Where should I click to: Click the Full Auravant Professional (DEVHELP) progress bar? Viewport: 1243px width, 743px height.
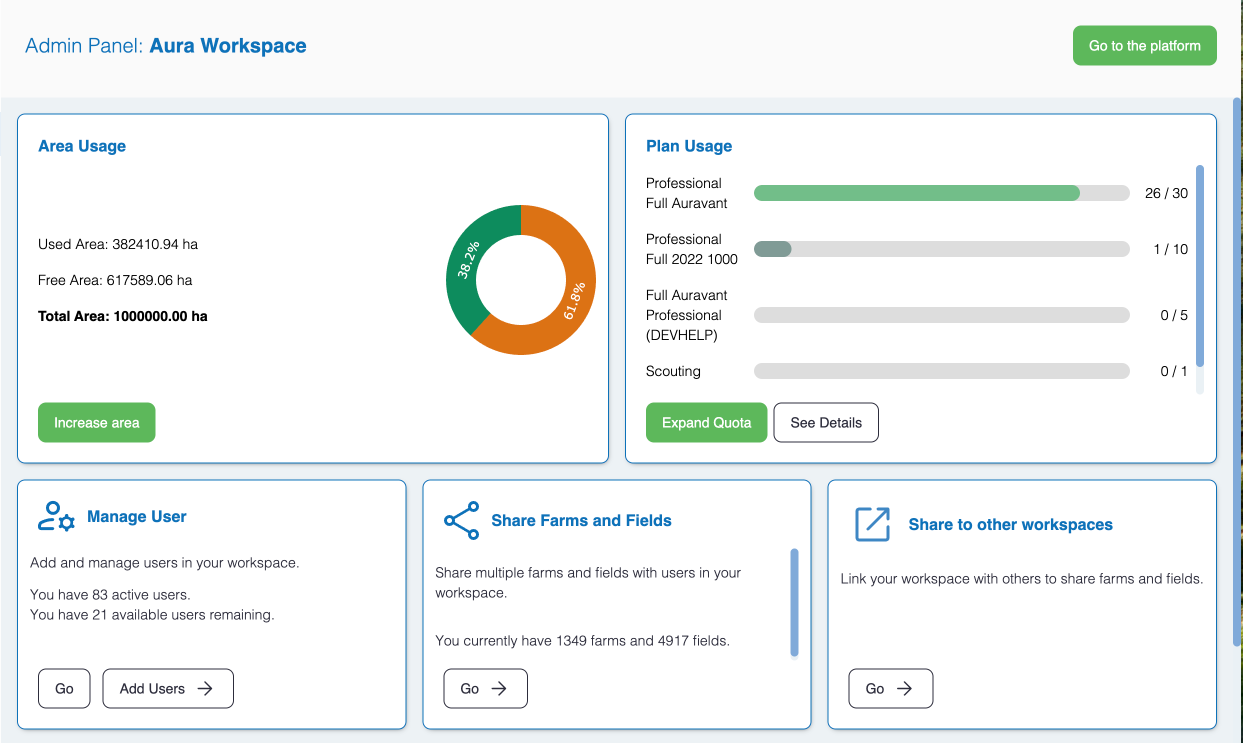941,315
